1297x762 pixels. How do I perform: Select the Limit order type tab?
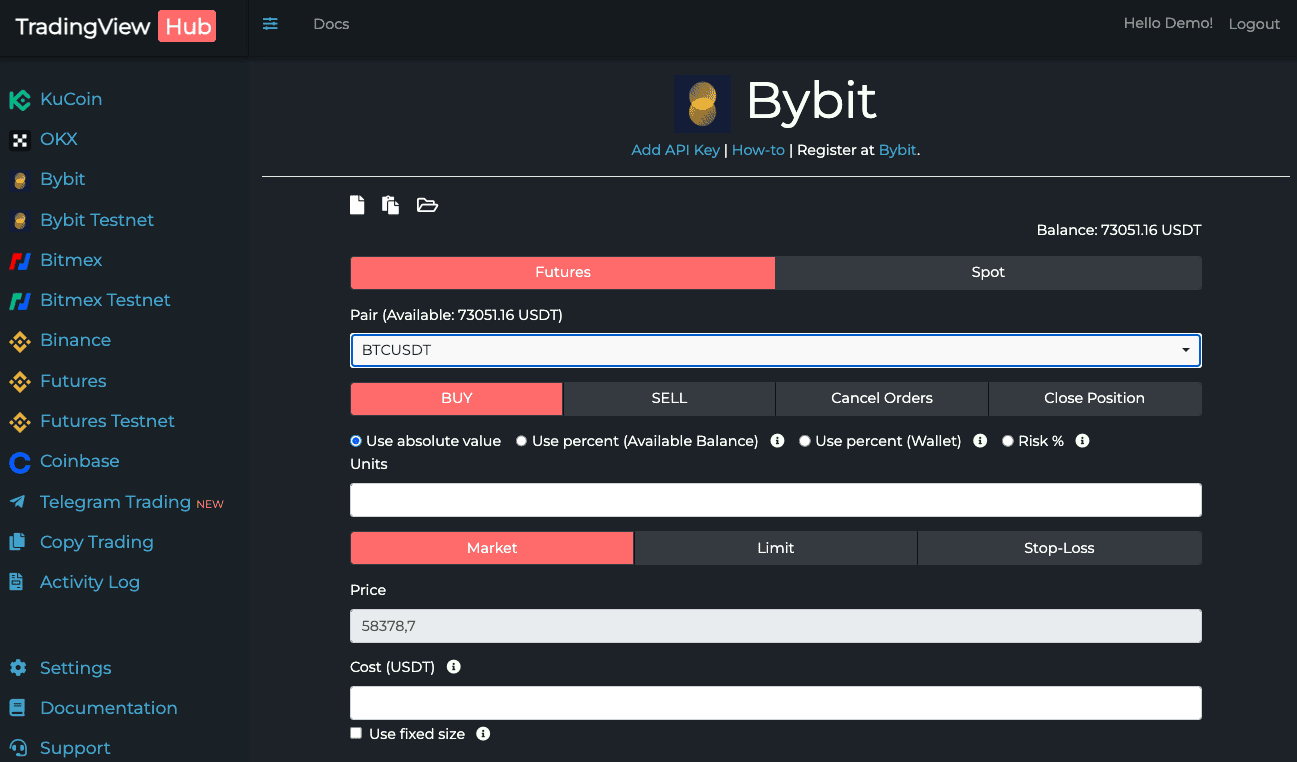[776, 548]
